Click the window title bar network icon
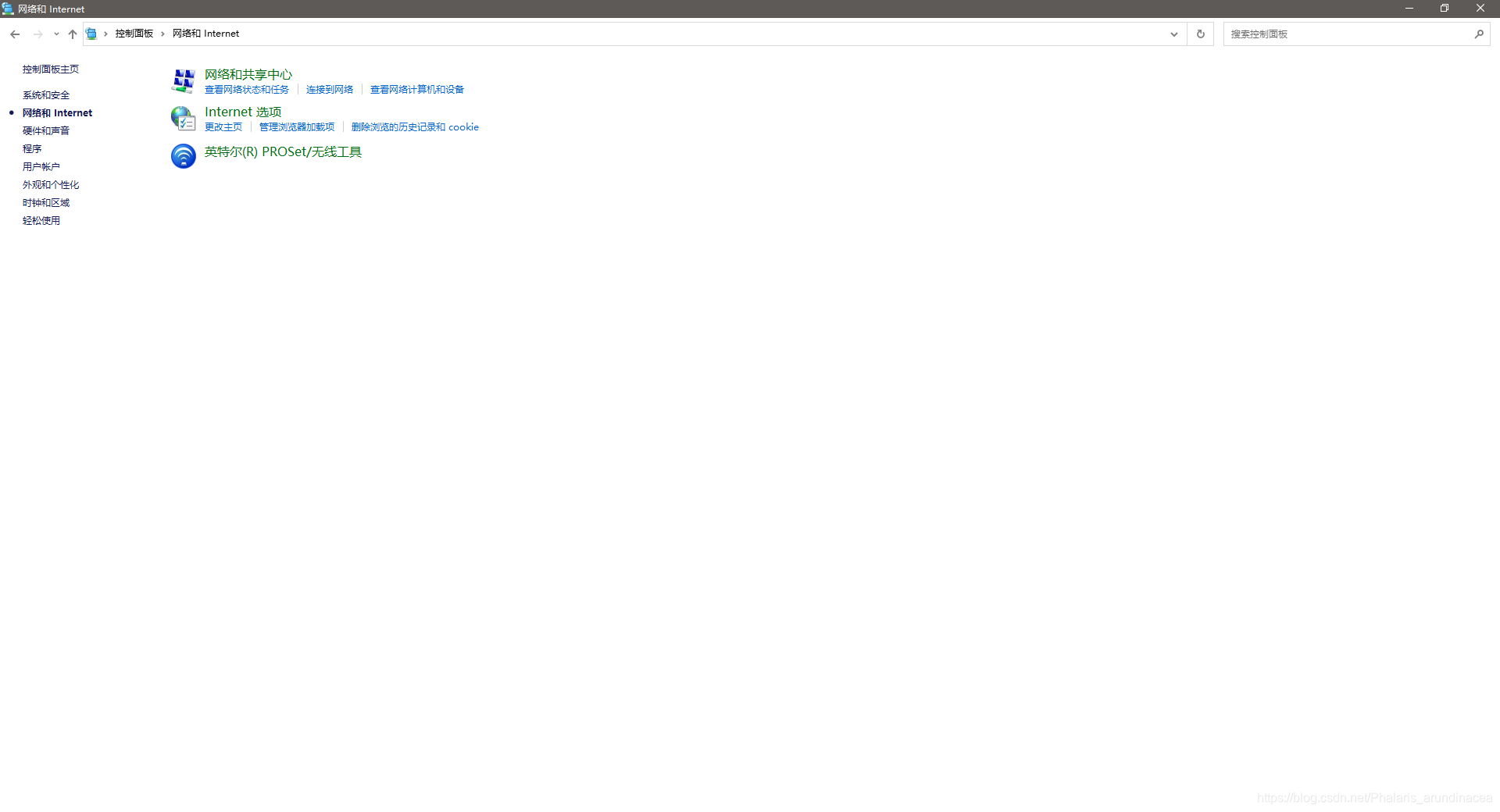1500x812 pixels. point(8,9)
